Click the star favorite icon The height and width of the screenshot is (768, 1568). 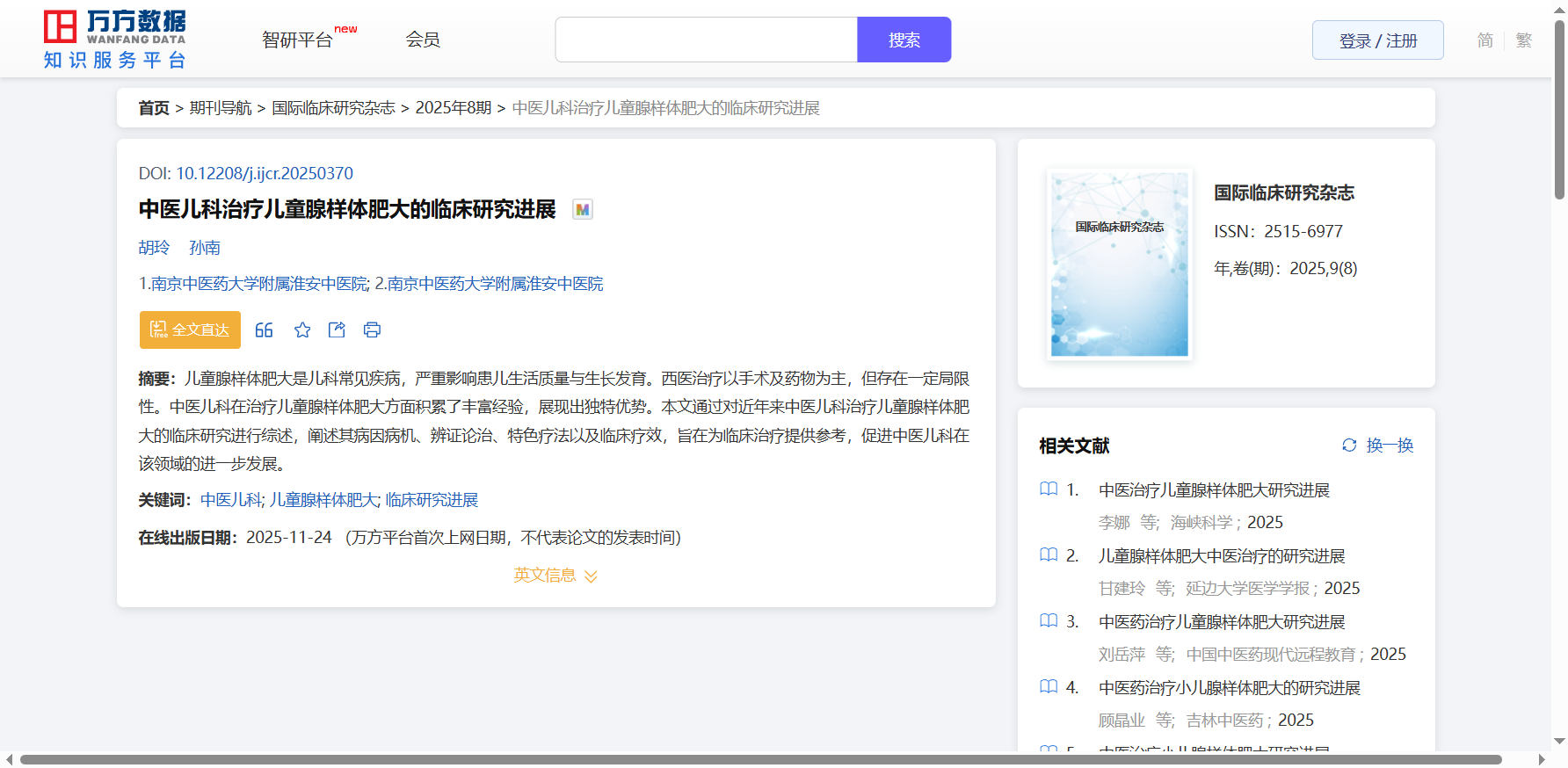302,330
